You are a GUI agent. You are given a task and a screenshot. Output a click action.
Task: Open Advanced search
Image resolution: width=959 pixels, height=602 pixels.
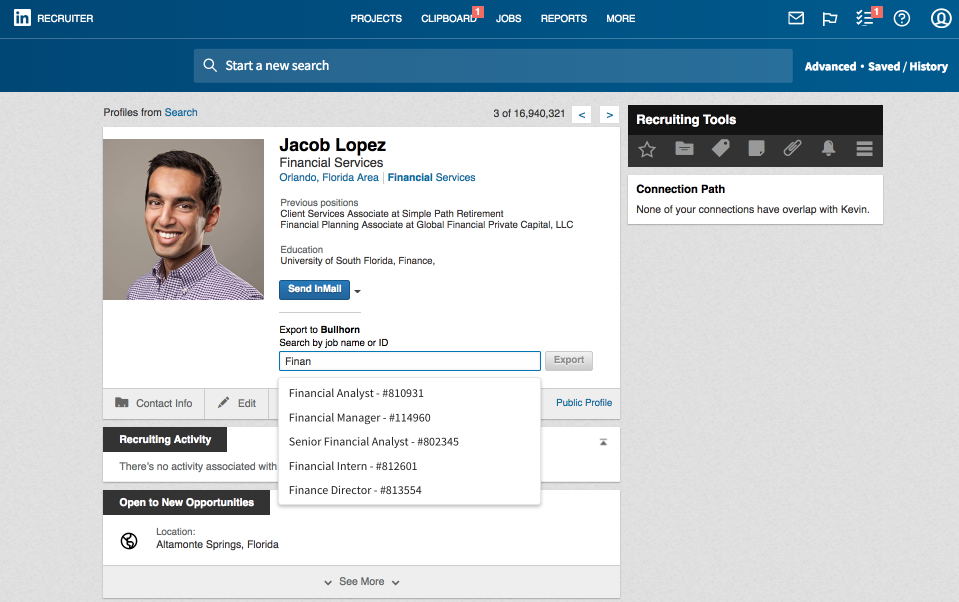pos(830,67)
